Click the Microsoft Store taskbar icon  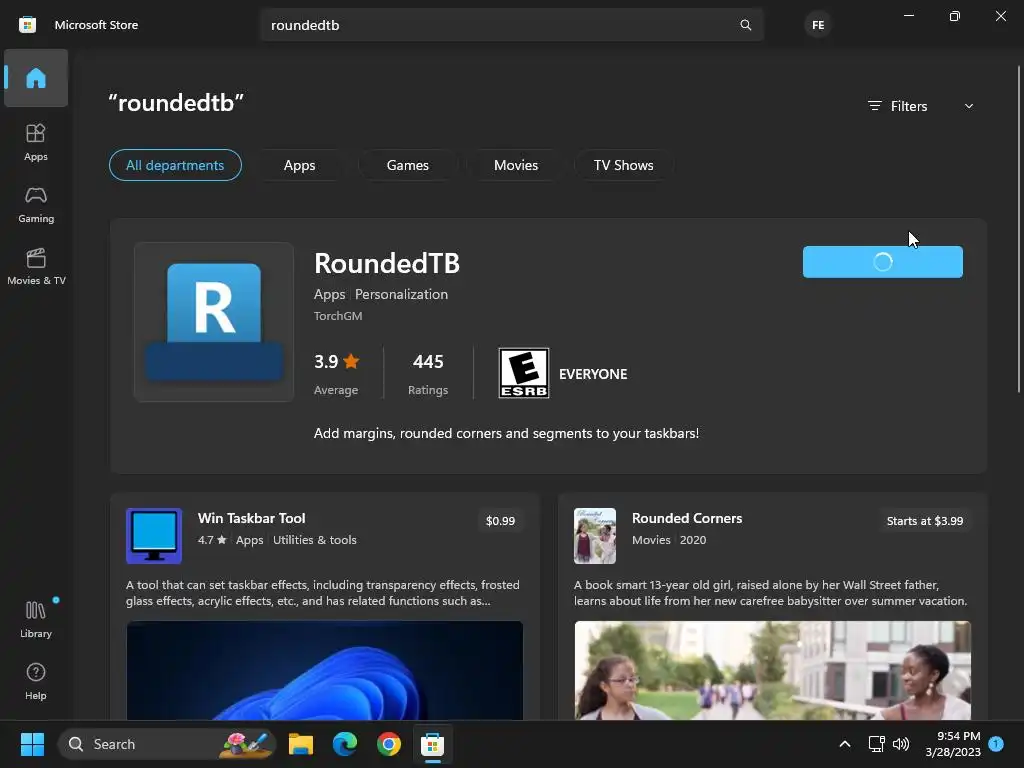tap(432, 744)
